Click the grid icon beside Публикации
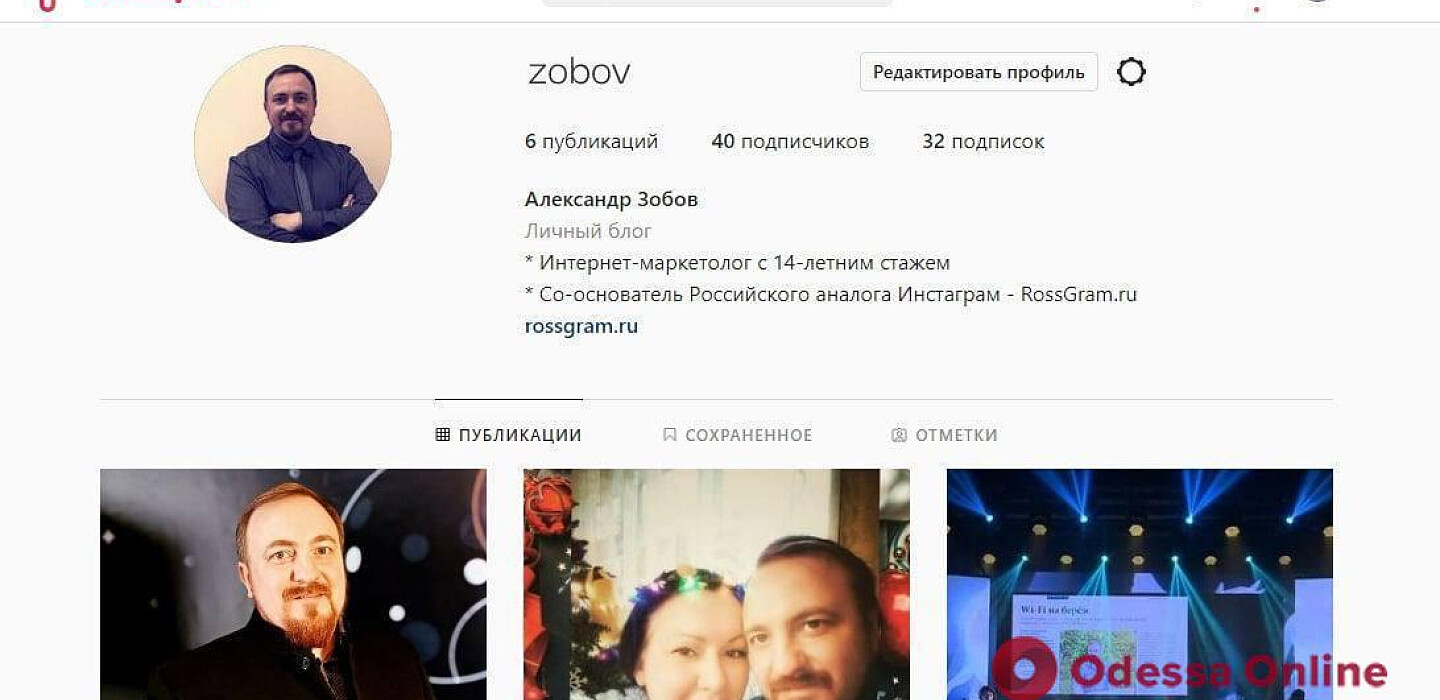The height and width of the screenshot is (700, 1440). pos(443,435)
